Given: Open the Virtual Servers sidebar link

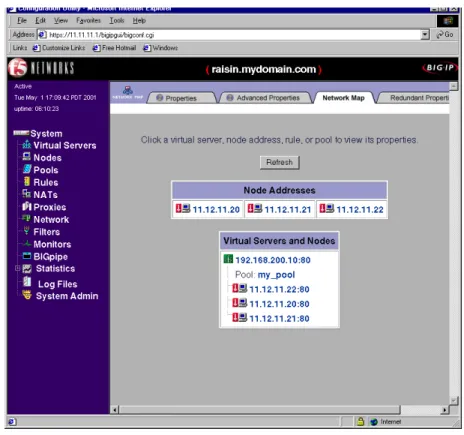Looking at the screenshot, I should point(65,145).
